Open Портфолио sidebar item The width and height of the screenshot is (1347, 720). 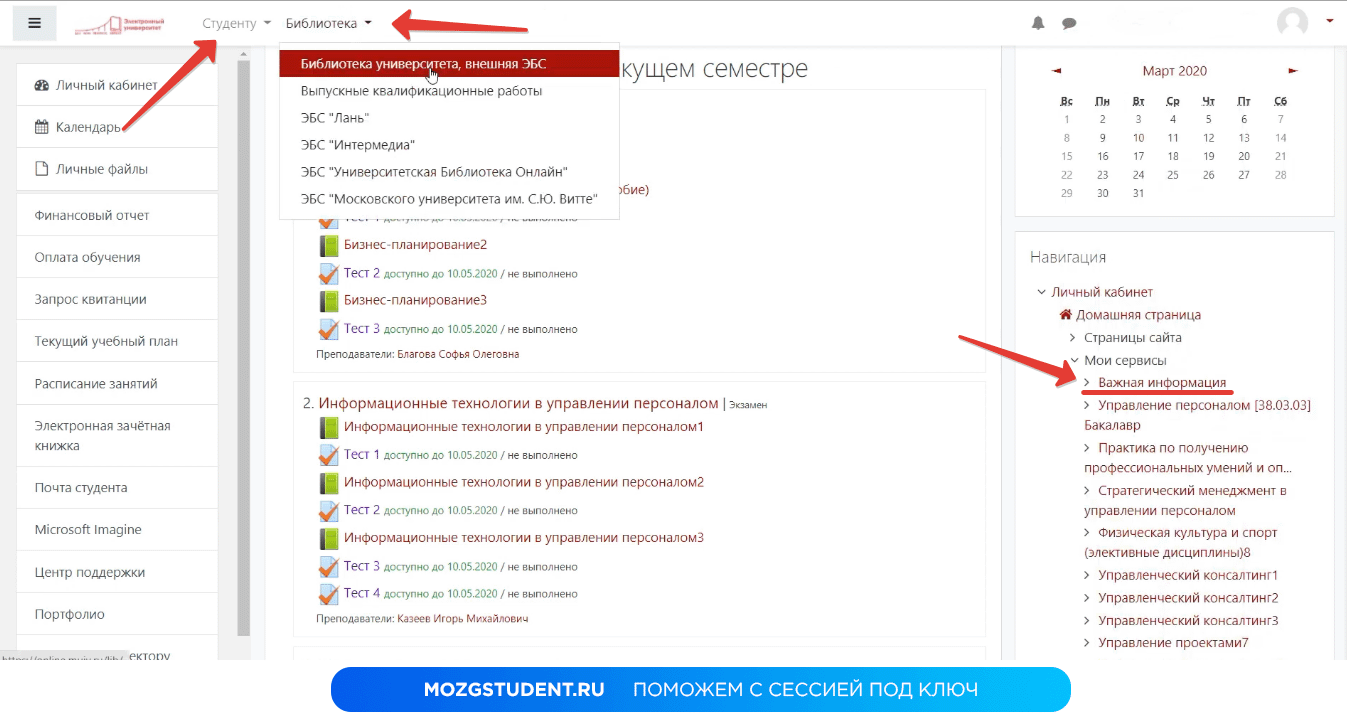pyautogui.click(x=118, y=614)
